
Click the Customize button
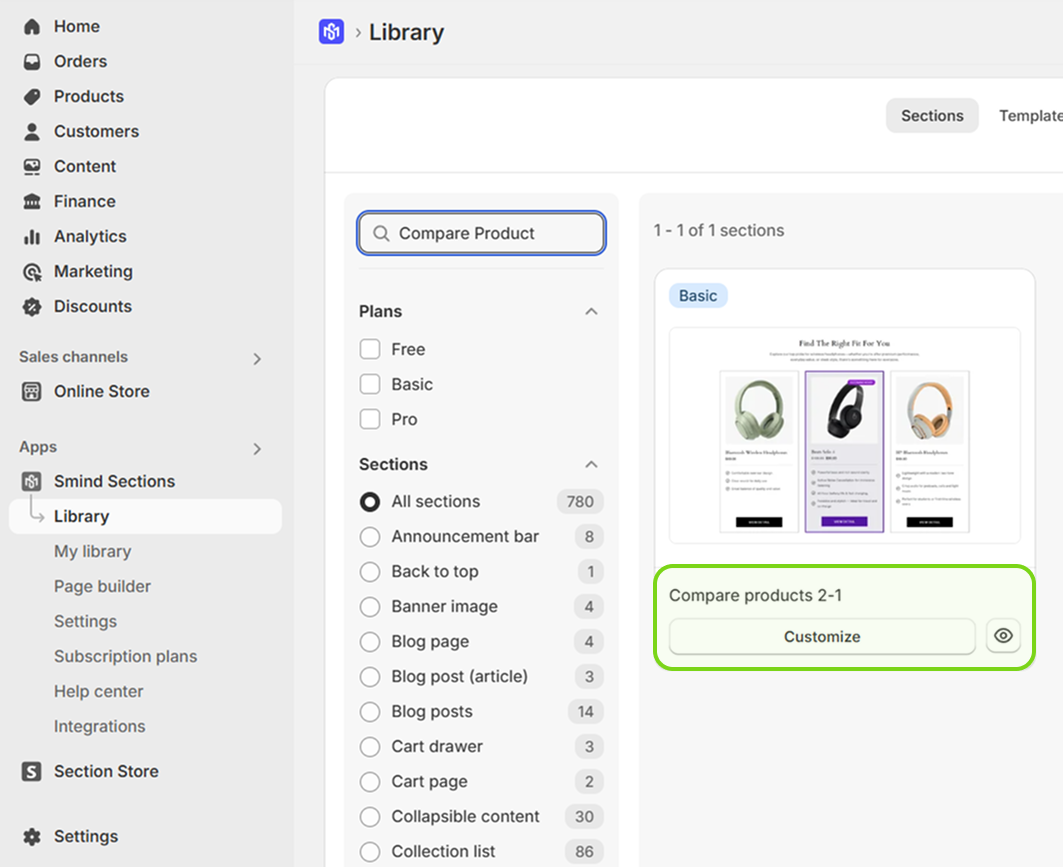821,637
